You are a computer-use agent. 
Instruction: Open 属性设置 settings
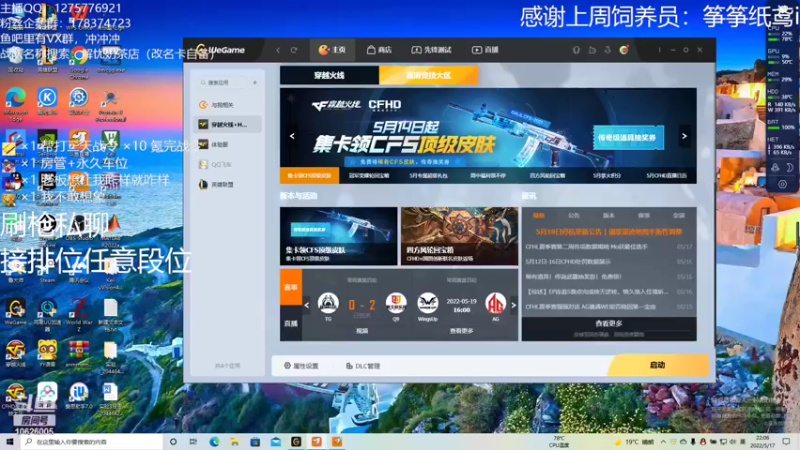pos(301,366)
